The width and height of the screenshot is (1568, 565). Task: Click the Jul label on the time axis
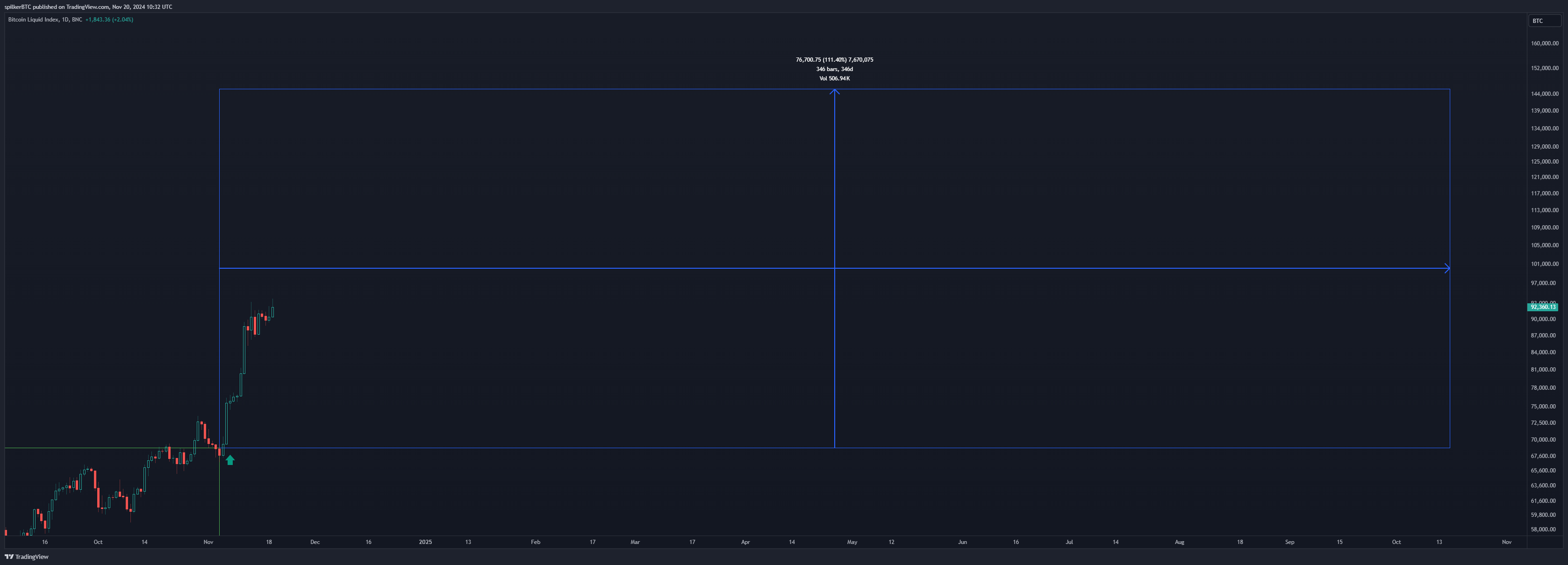pyautogui.click(x=1069, y=542)
